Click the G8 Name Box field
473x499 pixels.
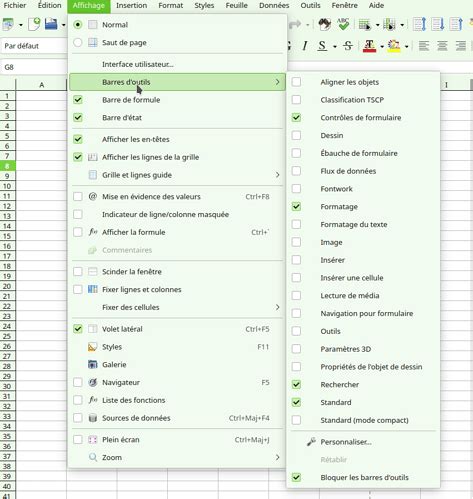[x=33, y=67]
